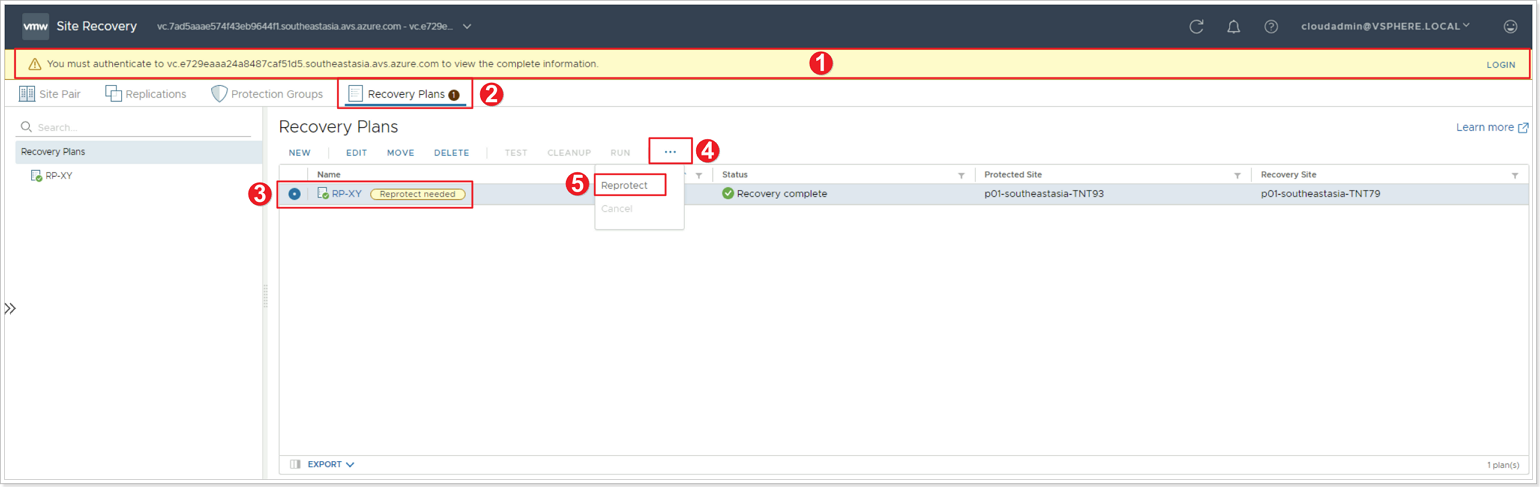Click the Site Recovery title text
Screen dimensions: 1540x487
point(96,26)
